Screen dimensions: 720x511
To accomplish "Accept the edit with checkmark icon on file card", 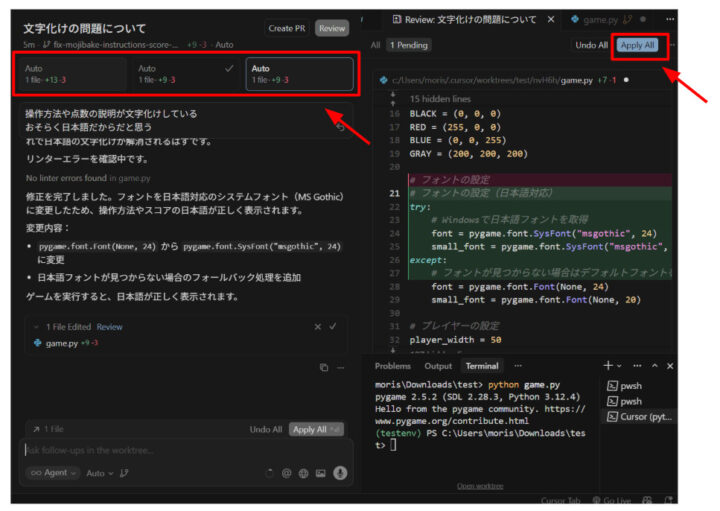I will (x=333, y=326).
